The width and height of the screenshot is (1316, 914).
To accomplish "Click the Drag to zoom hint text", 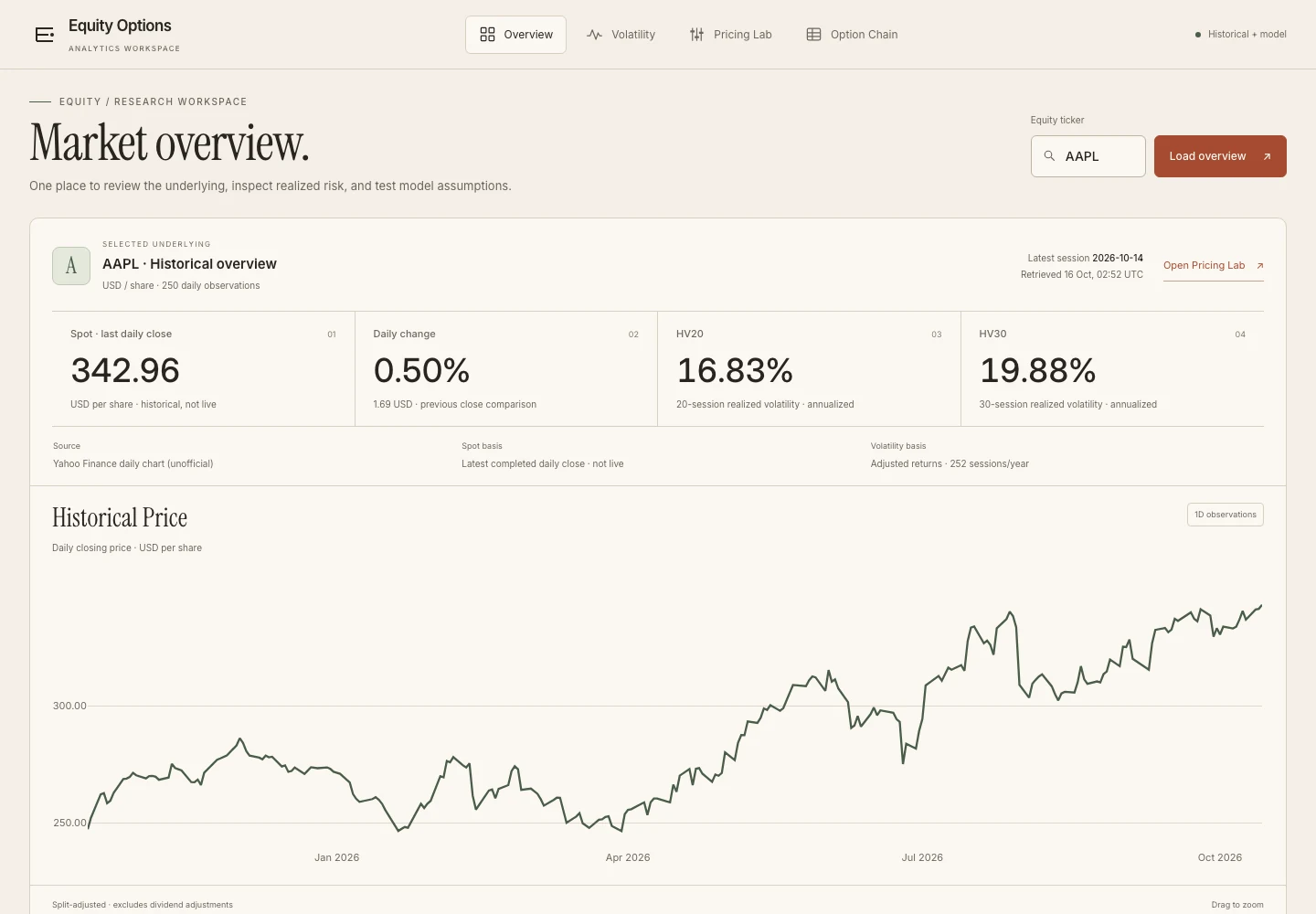I will 1237,905.
